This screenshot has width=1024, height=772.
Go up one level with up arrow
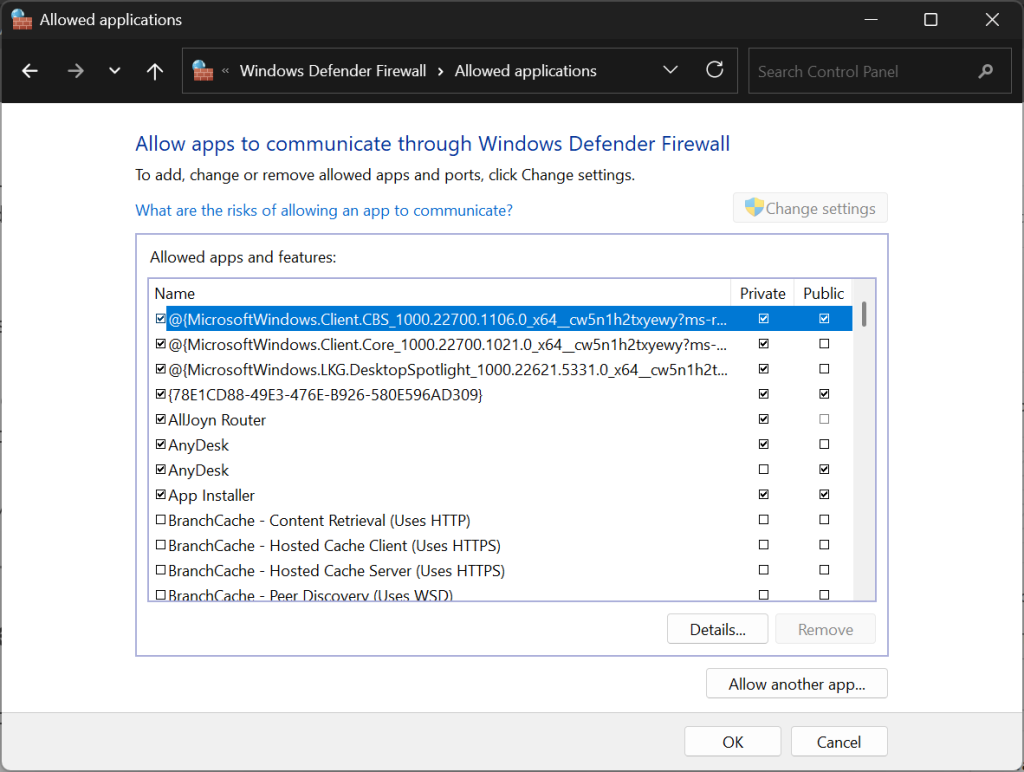[155, 71]
